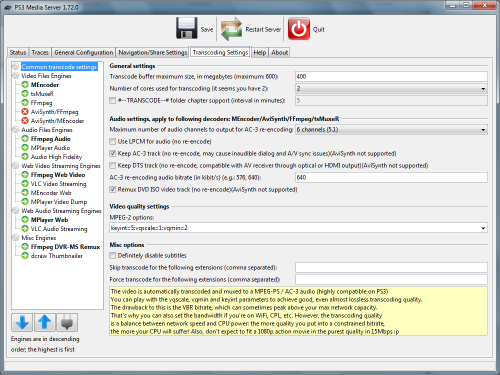Click green icon beside VLC Video Streaming
This screenshot has height=375, width=500.
click(25, 184)
